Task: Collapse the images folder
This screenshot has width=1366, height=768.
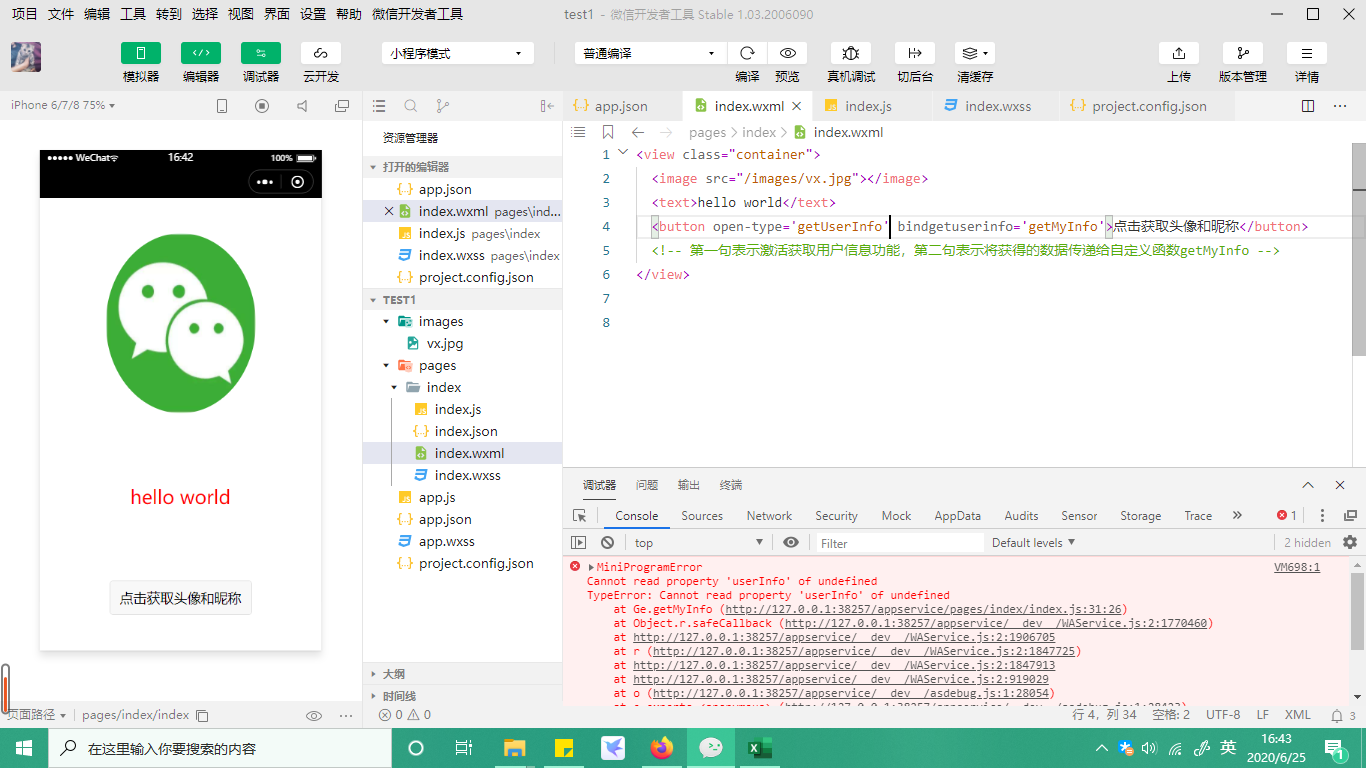Action: pyautogui.click(x=463, y=321)
